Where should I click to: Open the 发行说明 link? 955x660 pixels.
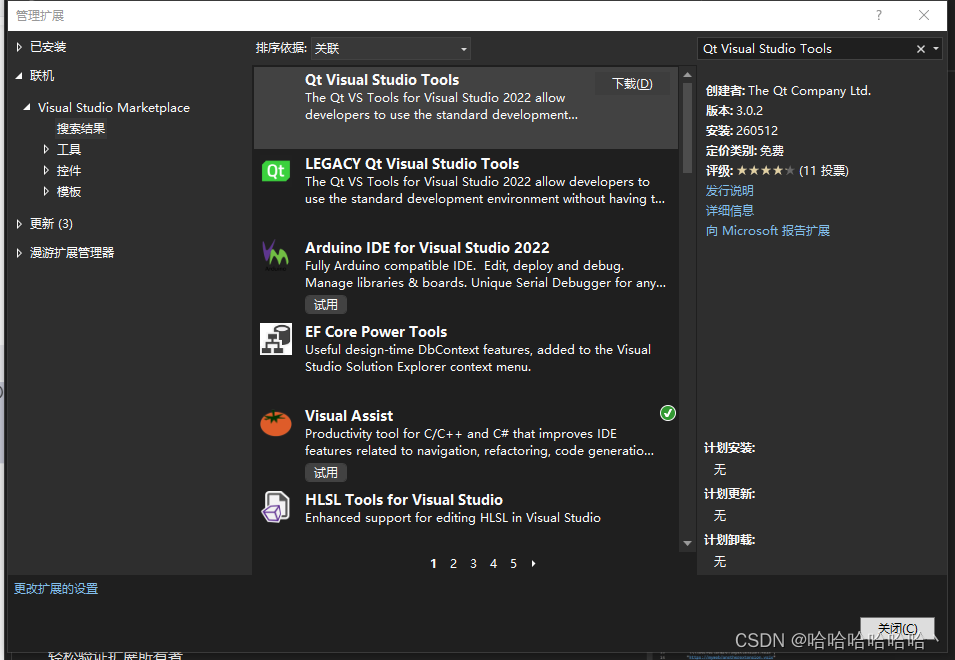tap(730, 191)
